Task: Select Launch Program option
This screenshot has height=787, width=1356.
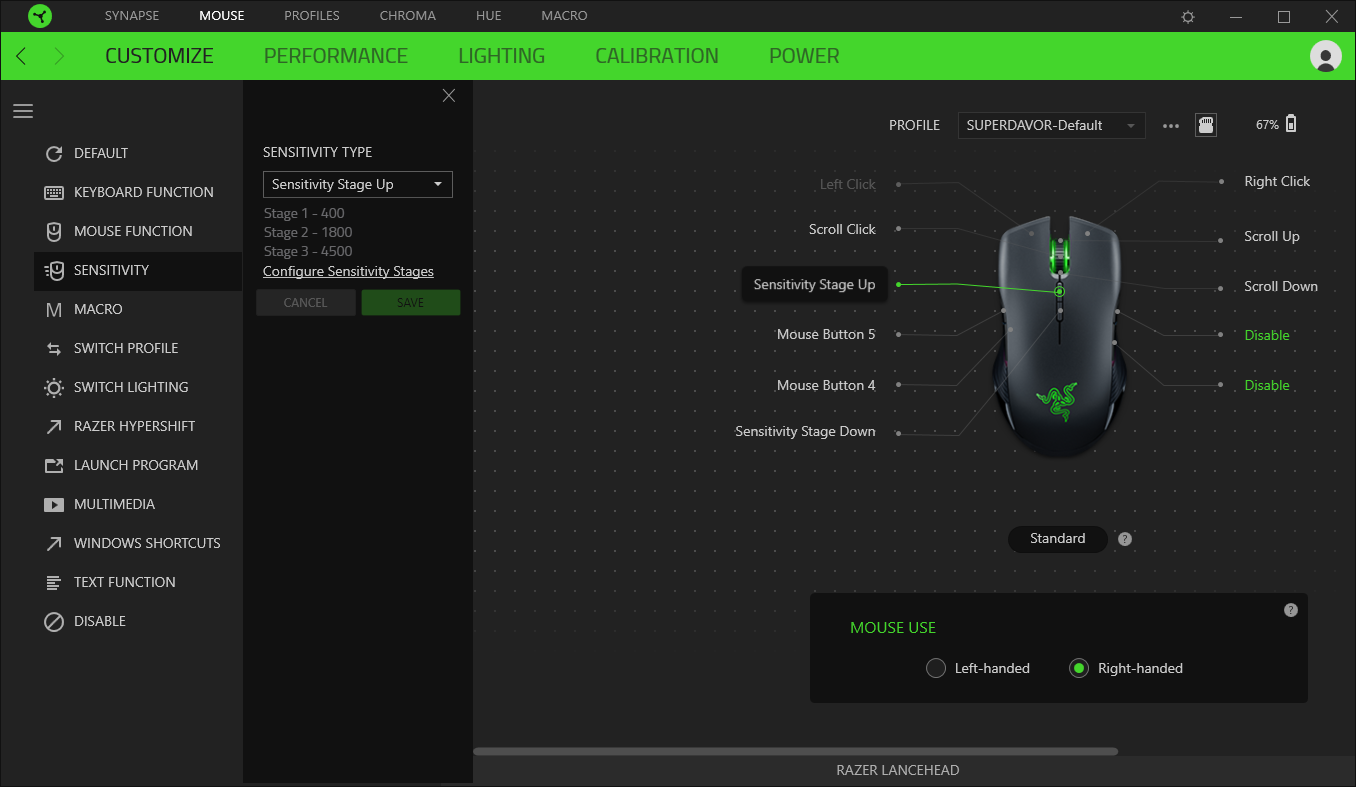Action: pyautogui.click(x=138, y=465)
